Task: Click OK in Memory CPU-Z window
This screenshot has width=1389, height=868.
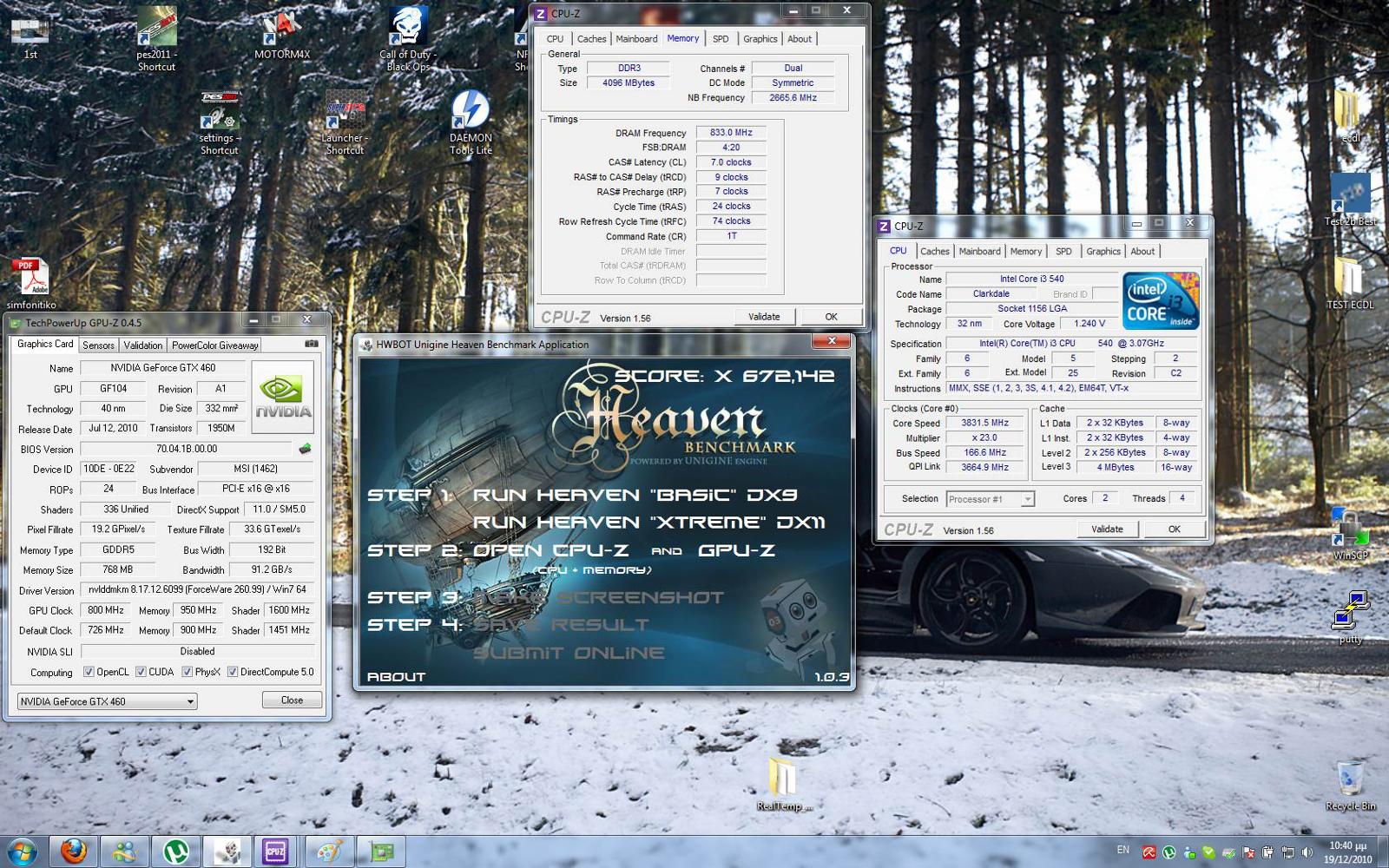Action: (831, 317)
